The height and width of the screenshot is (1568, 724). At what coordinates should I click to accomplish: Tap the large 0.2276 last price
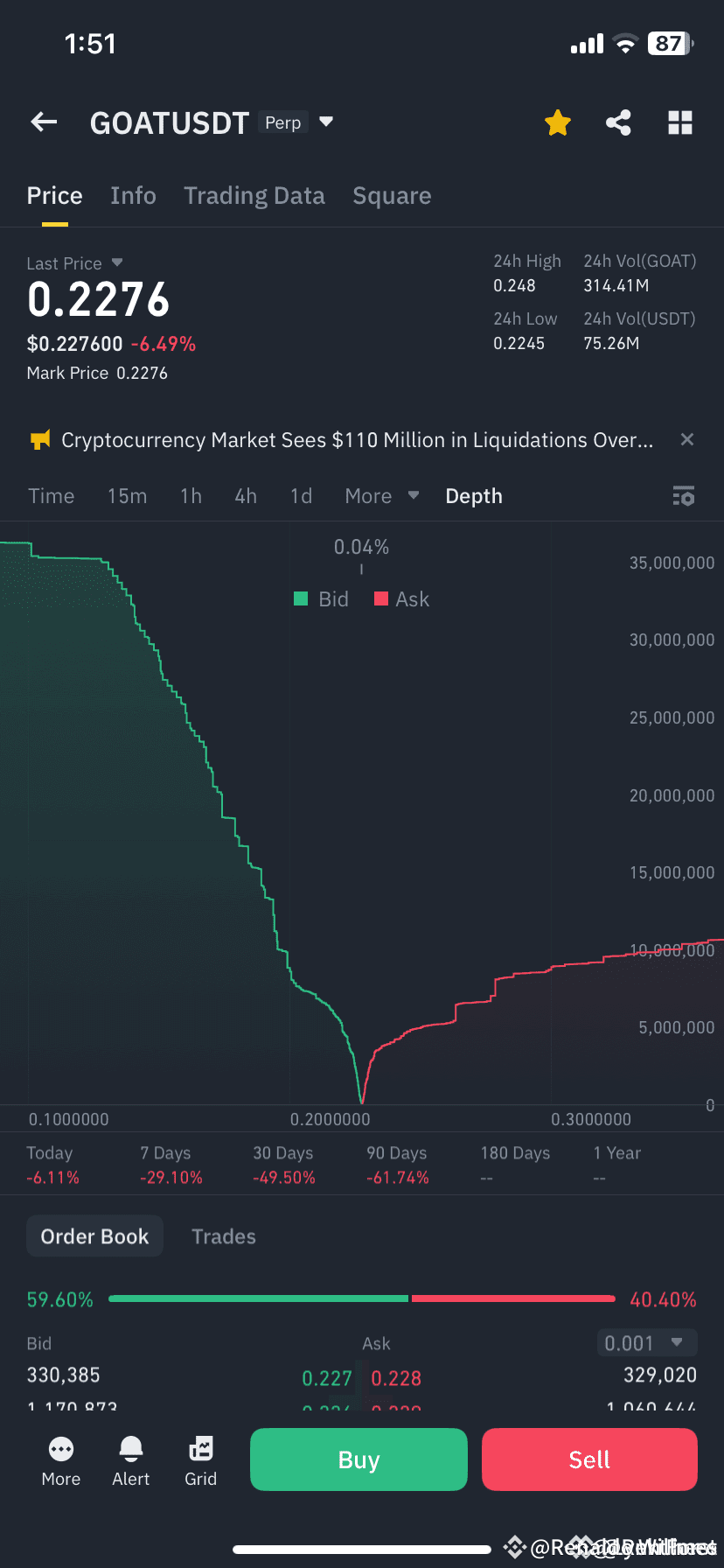[98, 300]
